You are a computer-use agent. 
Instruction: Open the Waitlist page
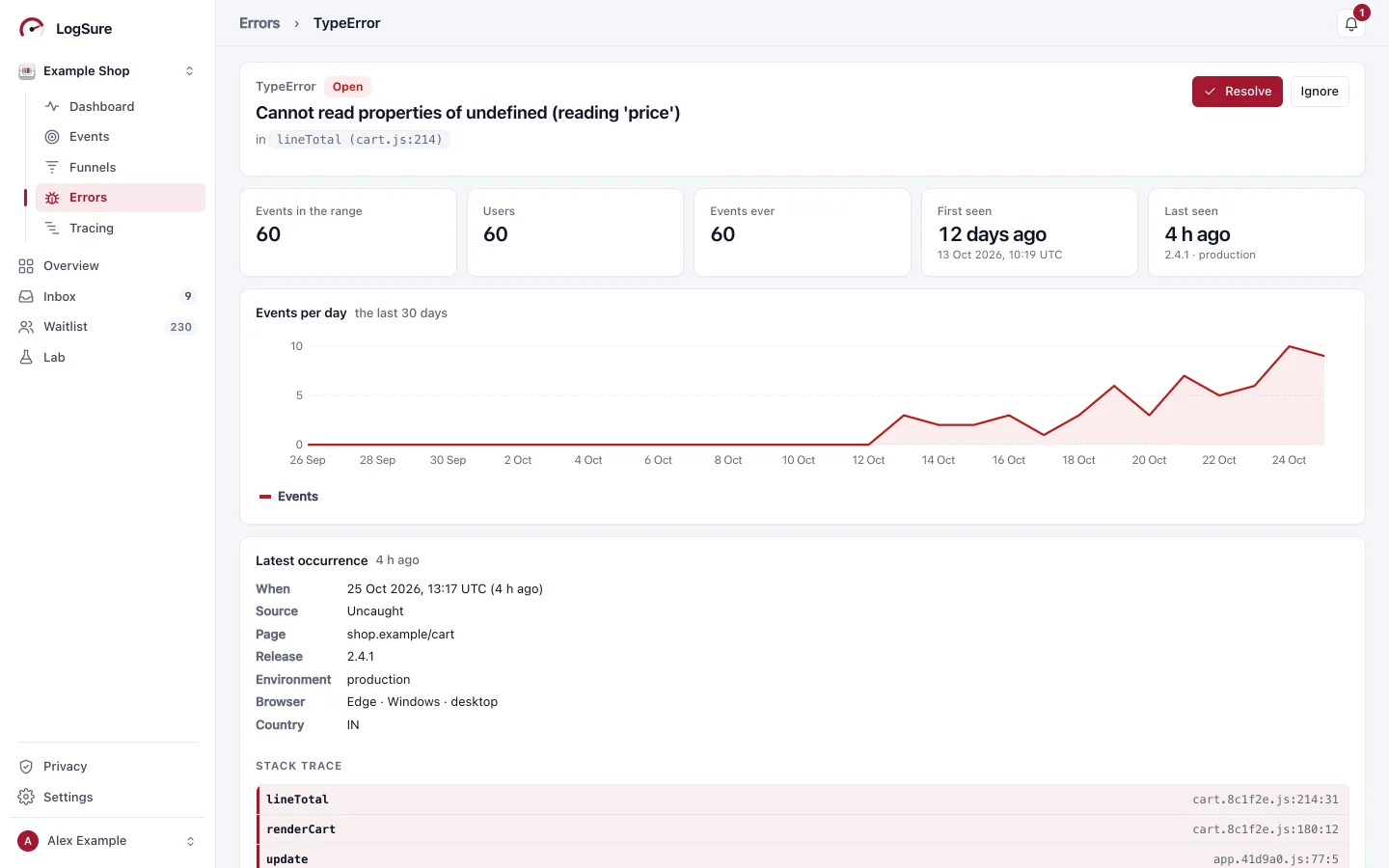(107, 327)
